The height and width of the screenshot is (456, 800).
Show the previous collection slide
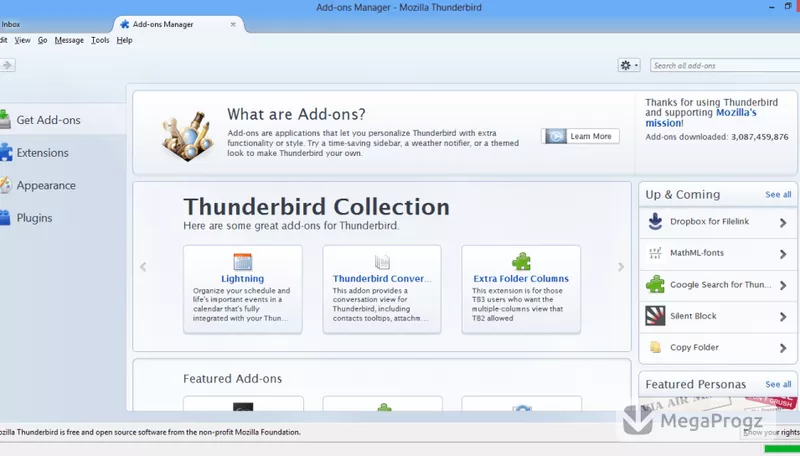(143, 267)
